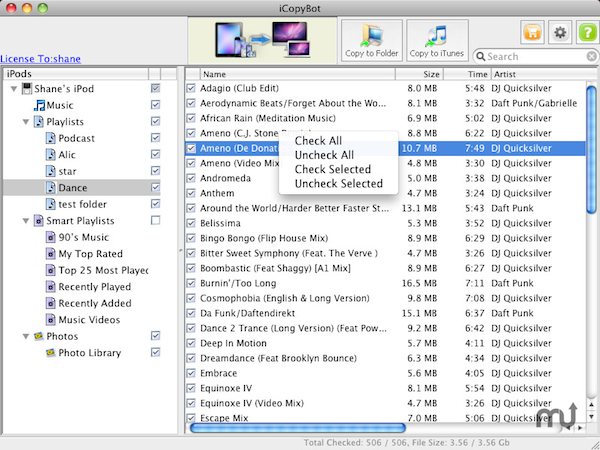Choose Uncheck Selected from the context menu

339,184
